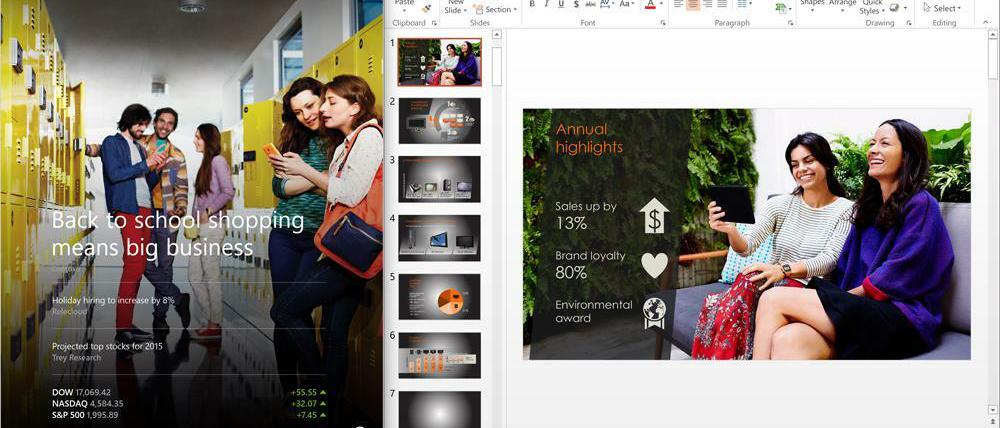Click the thumbnail pane vertical scroll thumb
1000x428 pixels.
[x=497, y=66]
